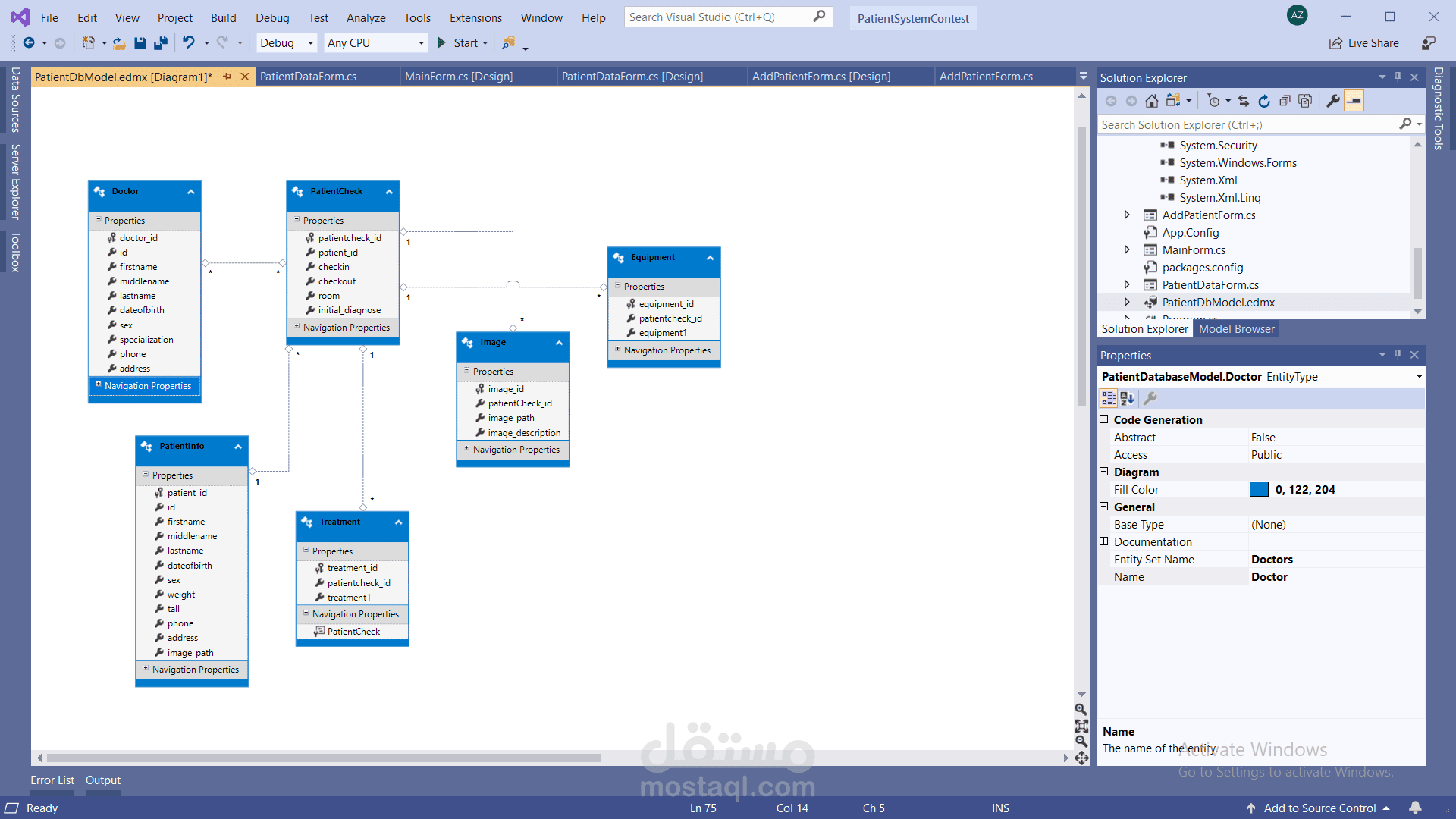Click Add to Source Control
This screenshot has height=819, width=1456.
coord(1319,808)
